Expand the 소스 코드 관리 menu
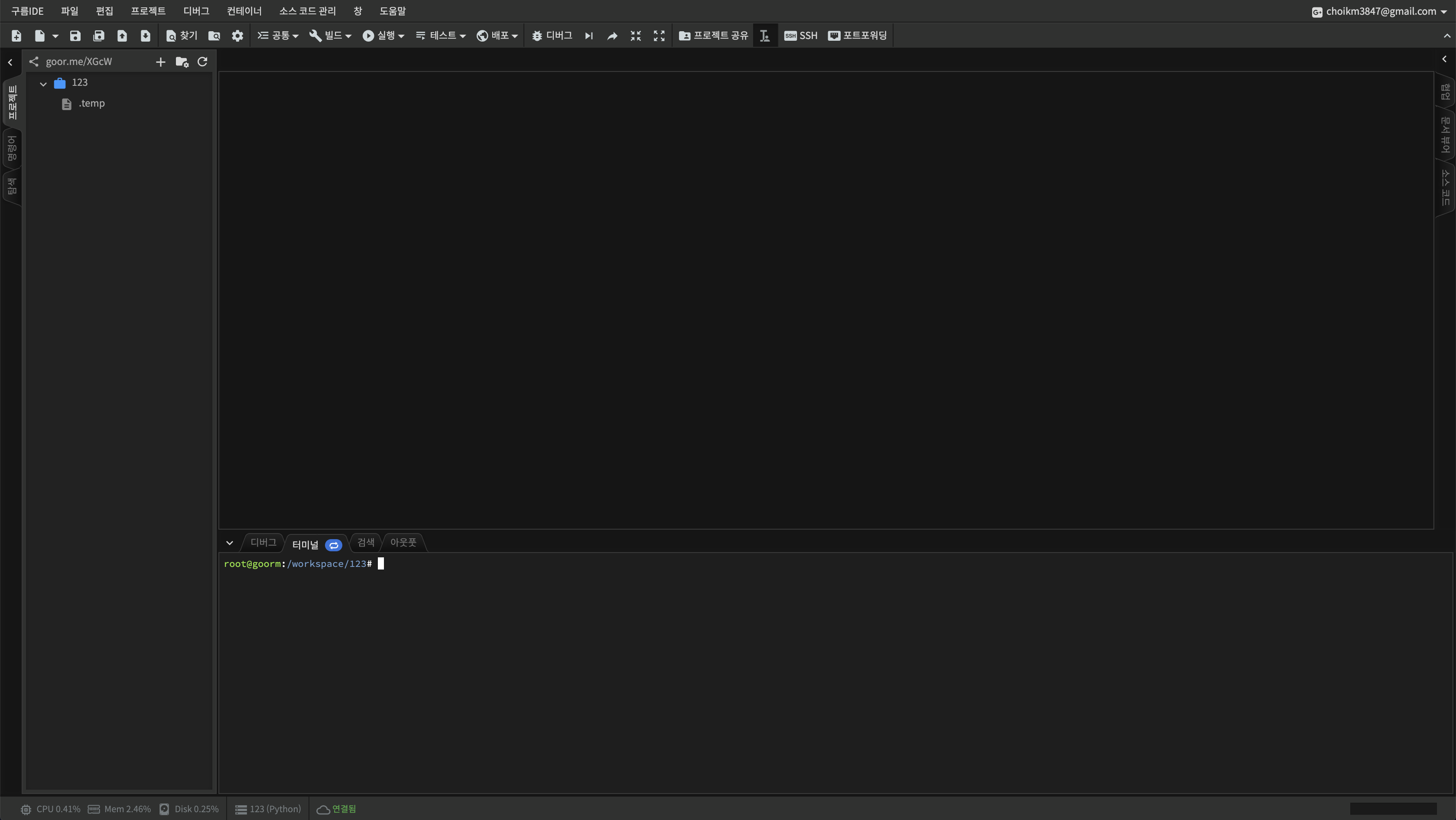 [307, 11]
